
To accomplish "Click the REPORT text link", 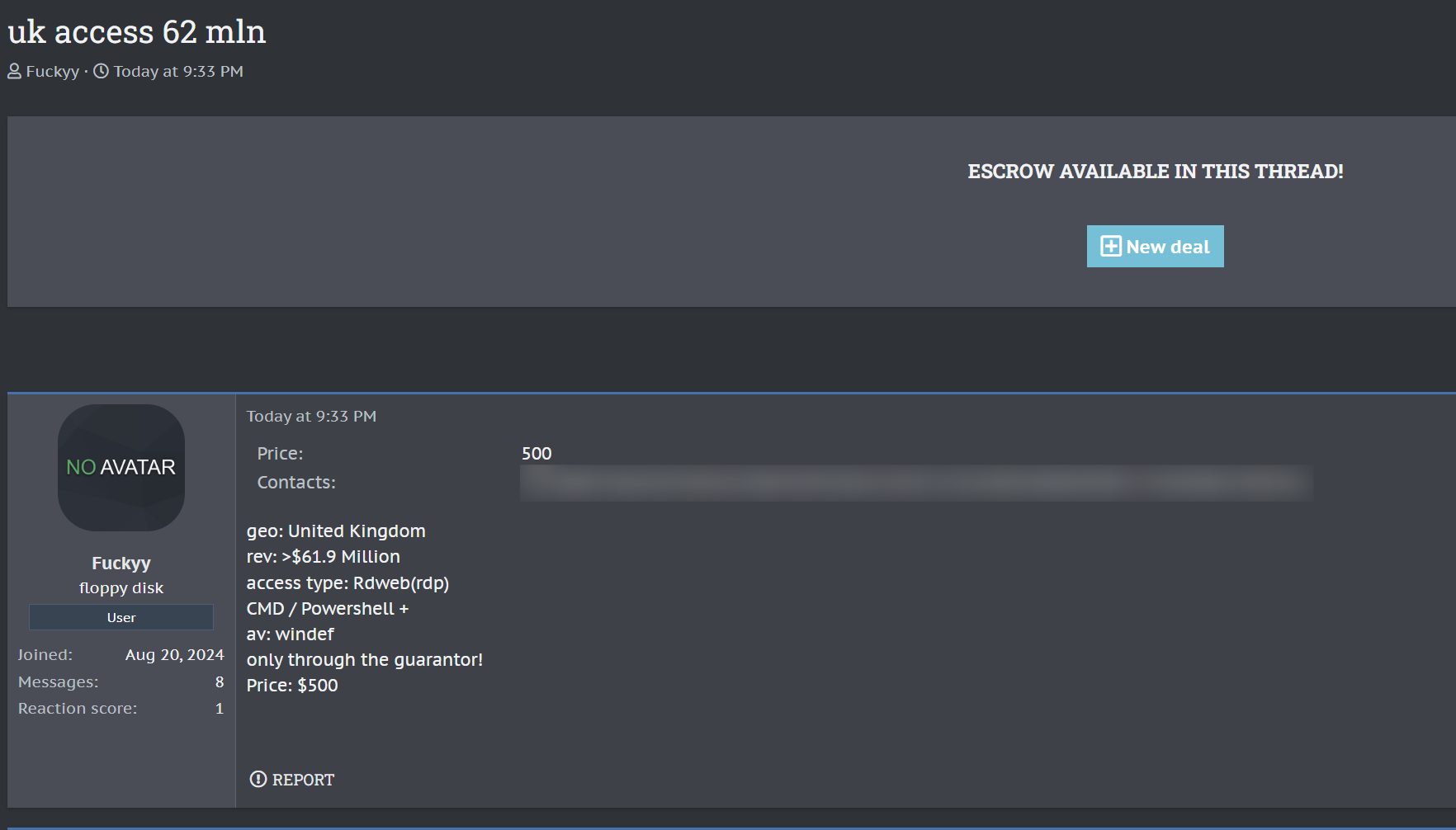I will pos(303,780).
